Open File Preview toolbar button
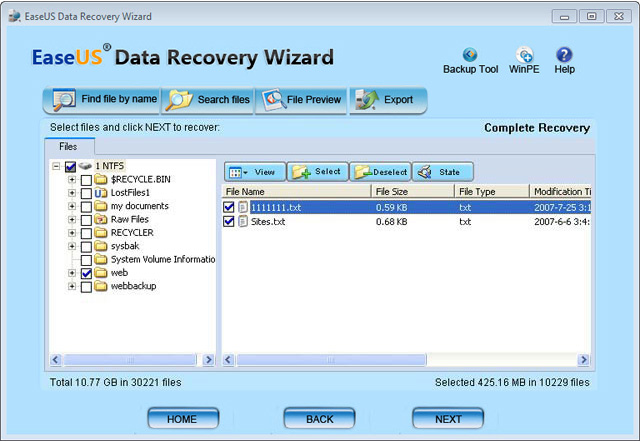 [x=301, y=100]
